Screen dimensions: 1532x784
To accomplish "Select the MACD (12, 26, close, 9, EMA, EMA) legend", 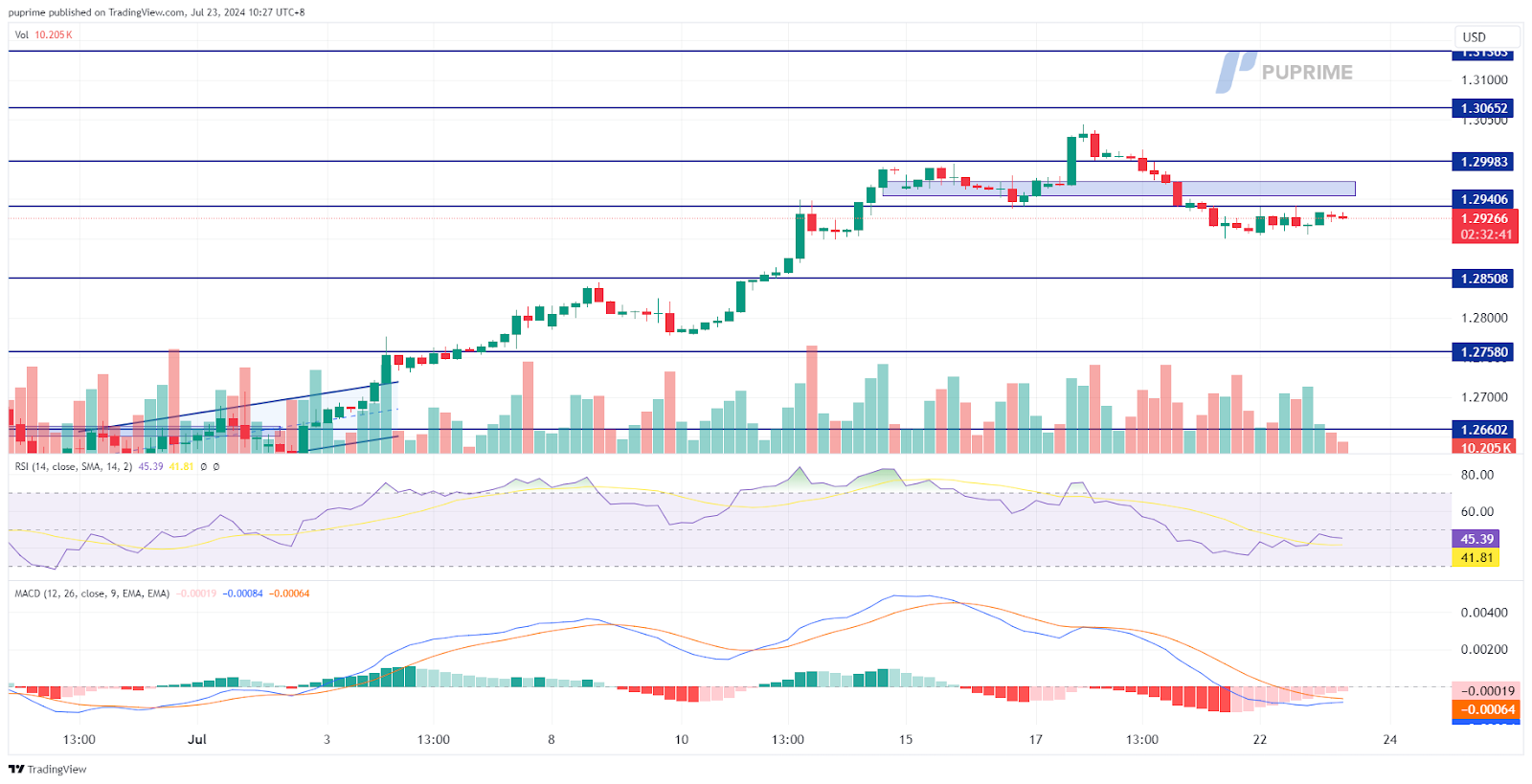I will [x=92, y=594].
